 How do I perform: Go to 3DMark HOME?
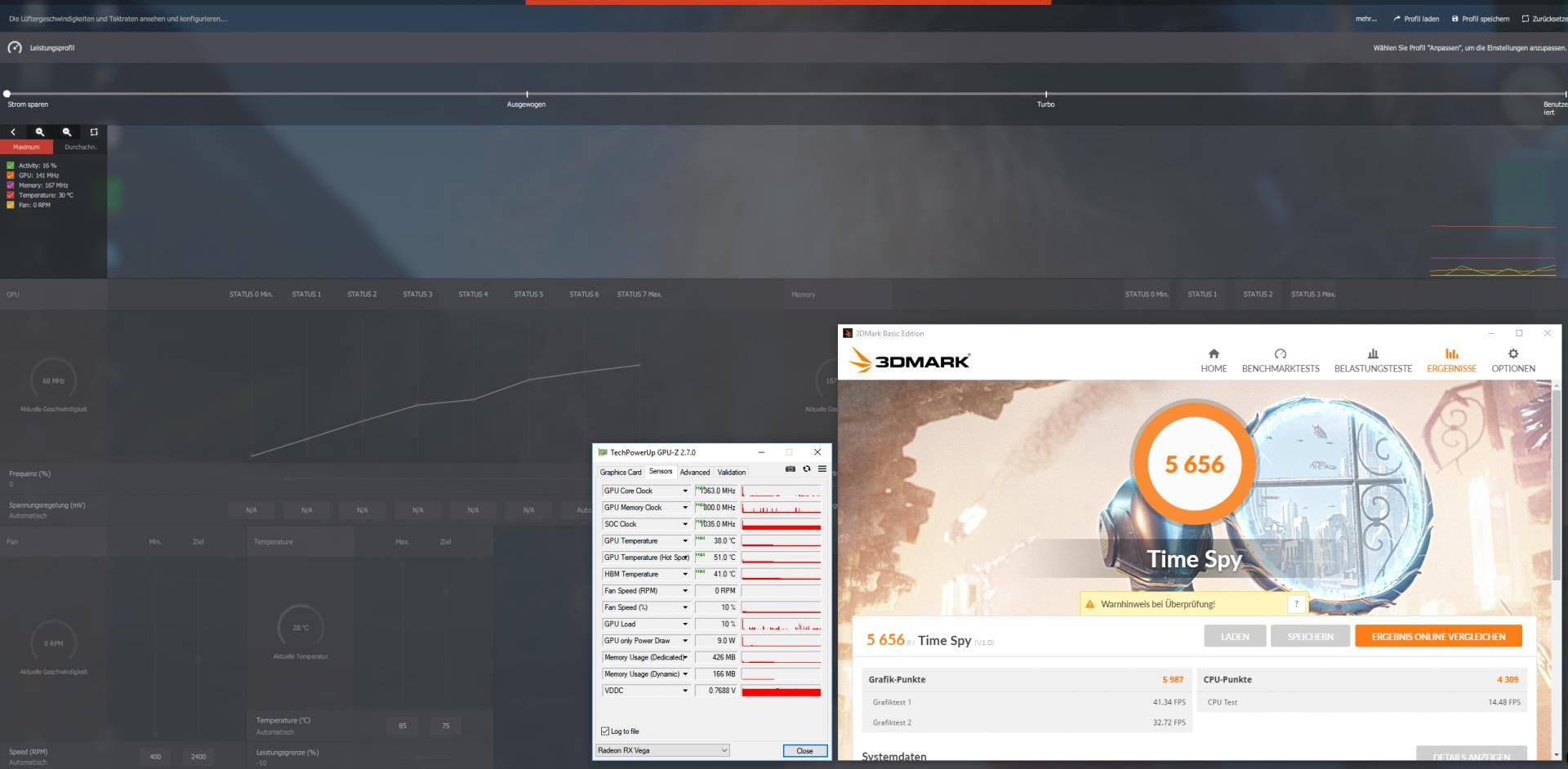pyautogui.click(x=1214, y=360)
